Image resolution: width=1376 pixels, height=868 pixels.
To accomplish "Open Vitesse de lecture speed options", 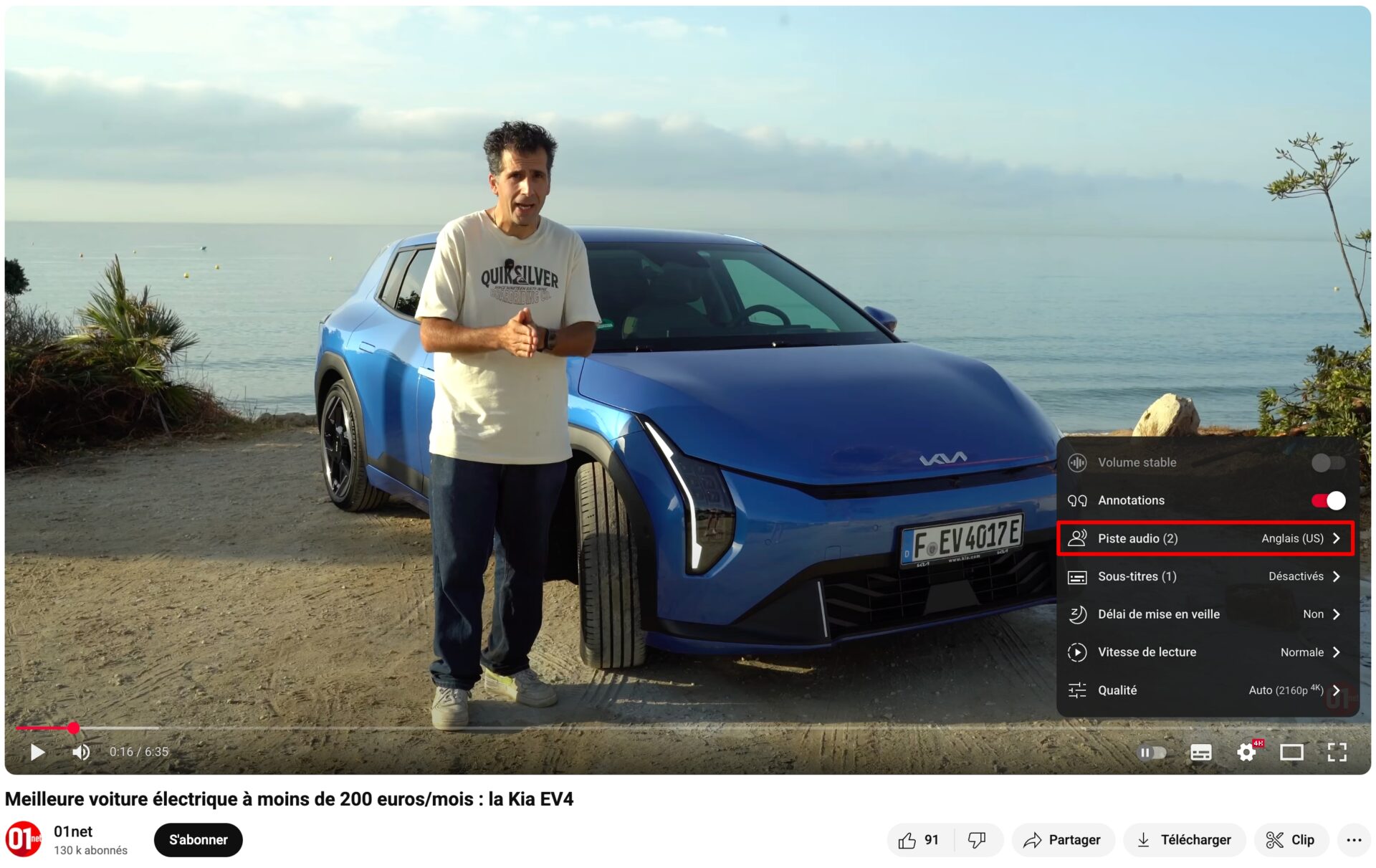I will tap(1205, 652).
